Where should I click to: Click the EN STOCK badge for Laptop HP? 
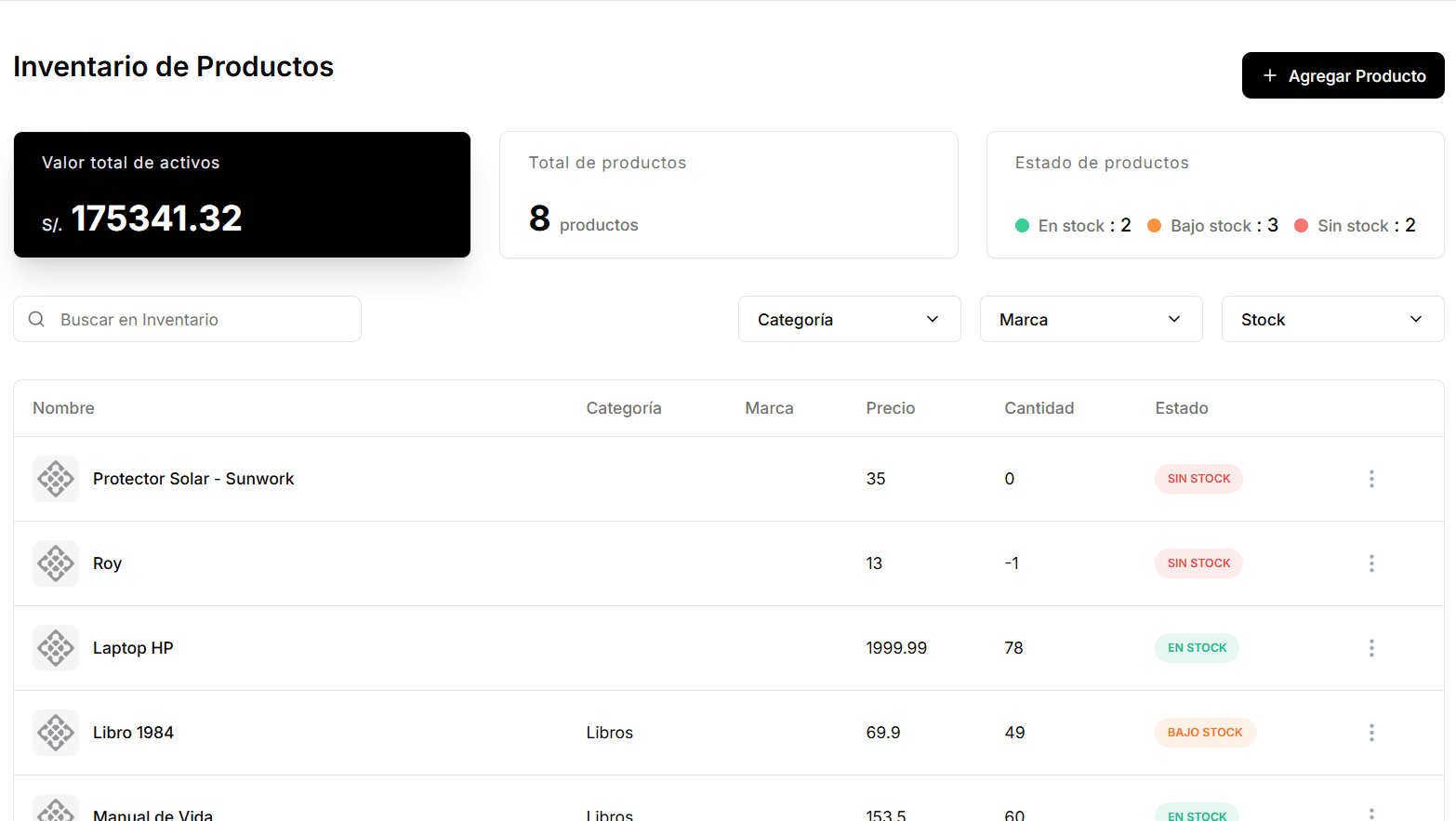pos(1197,648)
